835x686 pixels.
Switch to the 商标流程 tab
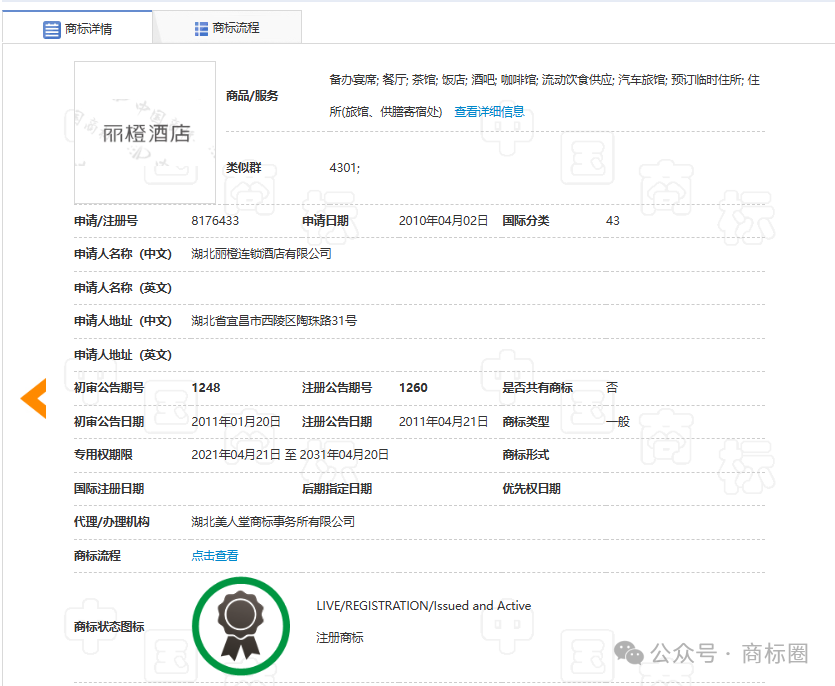[x=227, y=27]
